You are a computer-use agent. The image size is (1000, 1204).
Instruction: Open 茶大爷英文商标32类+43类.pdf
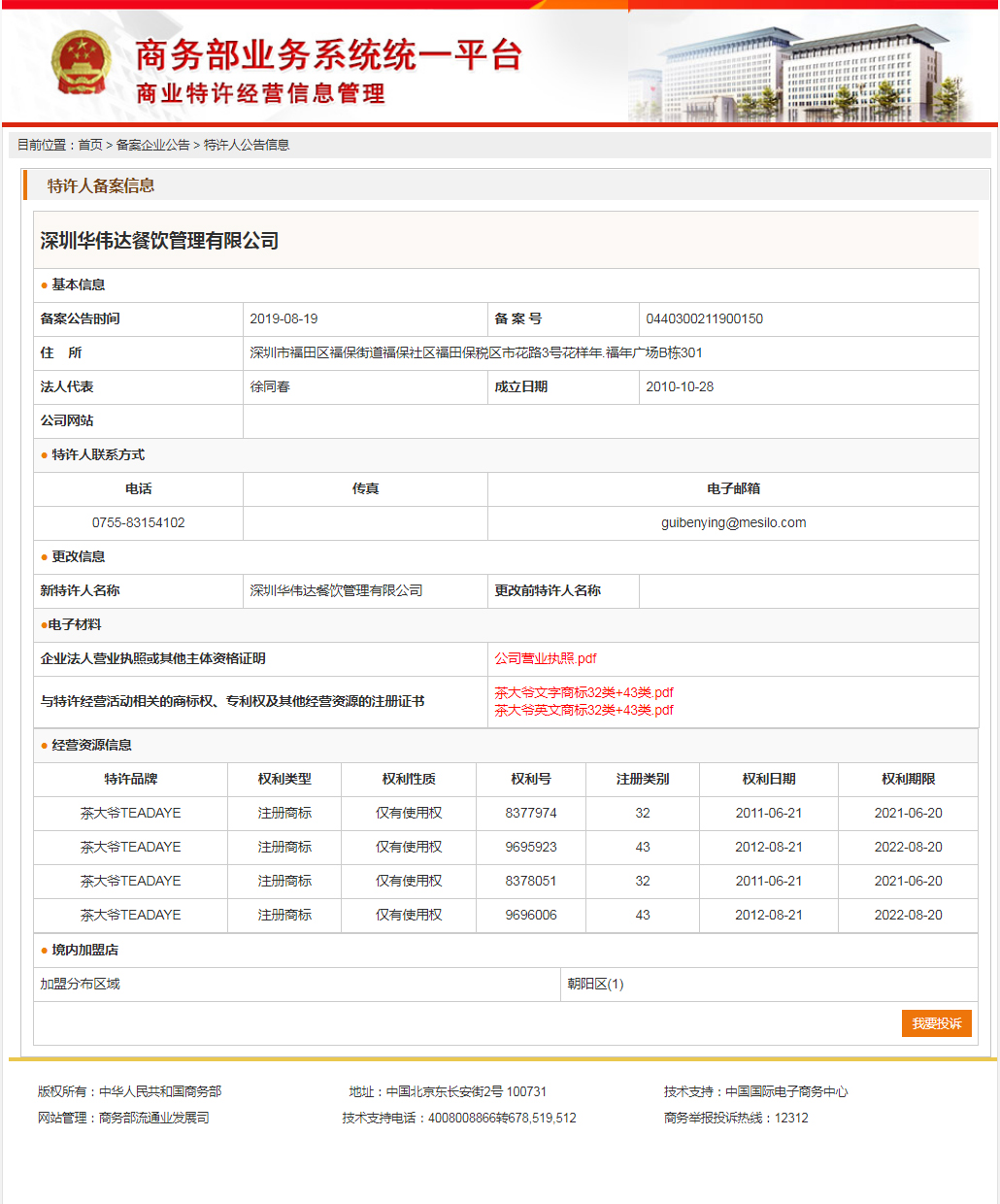[x=583, y=710]
